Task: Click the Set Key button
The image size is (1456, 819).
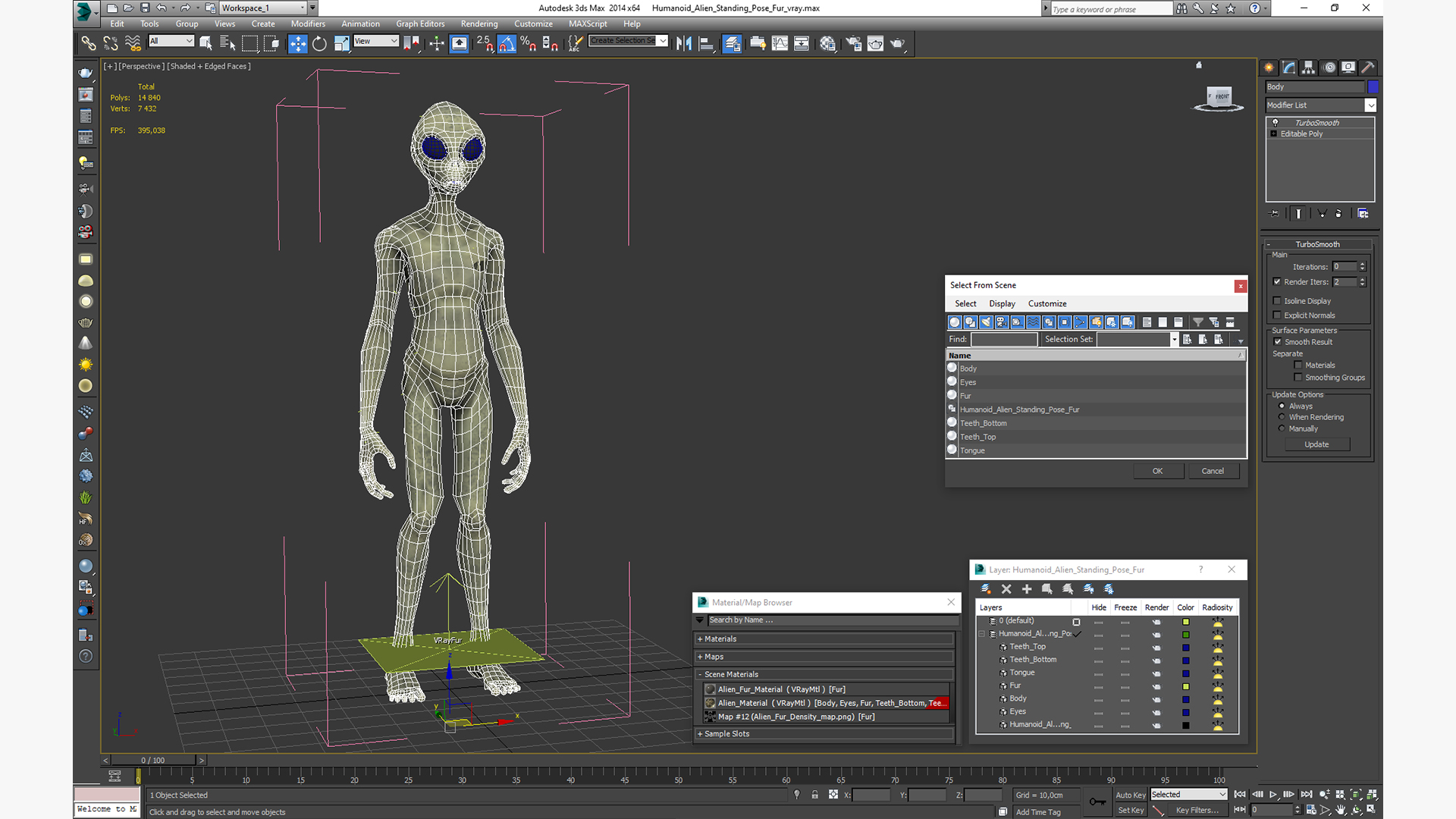Action: (1131, 811)
